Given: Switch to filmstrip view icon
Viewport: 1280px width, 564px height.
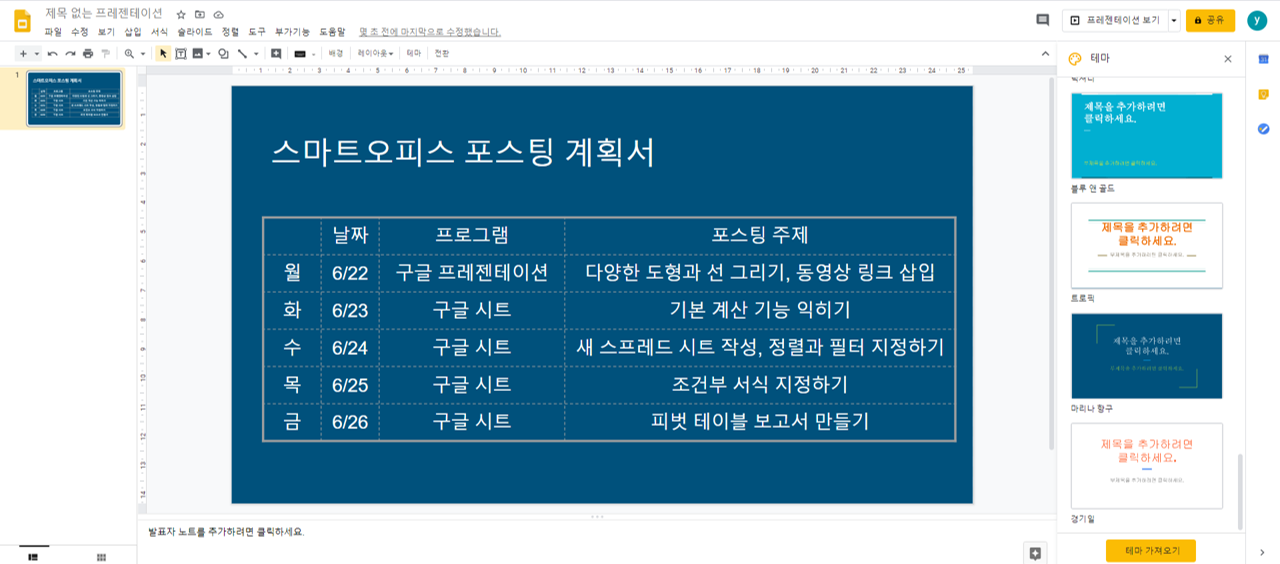Looking at the screenshot, I should [x=33, y=556].
